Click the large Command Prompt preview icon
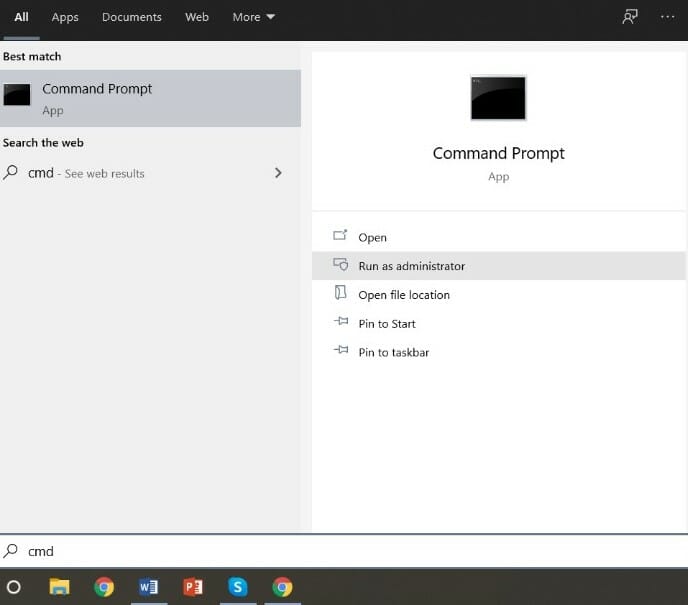The width and height of the screenshot is (688, 605). (x=498, y=98)
